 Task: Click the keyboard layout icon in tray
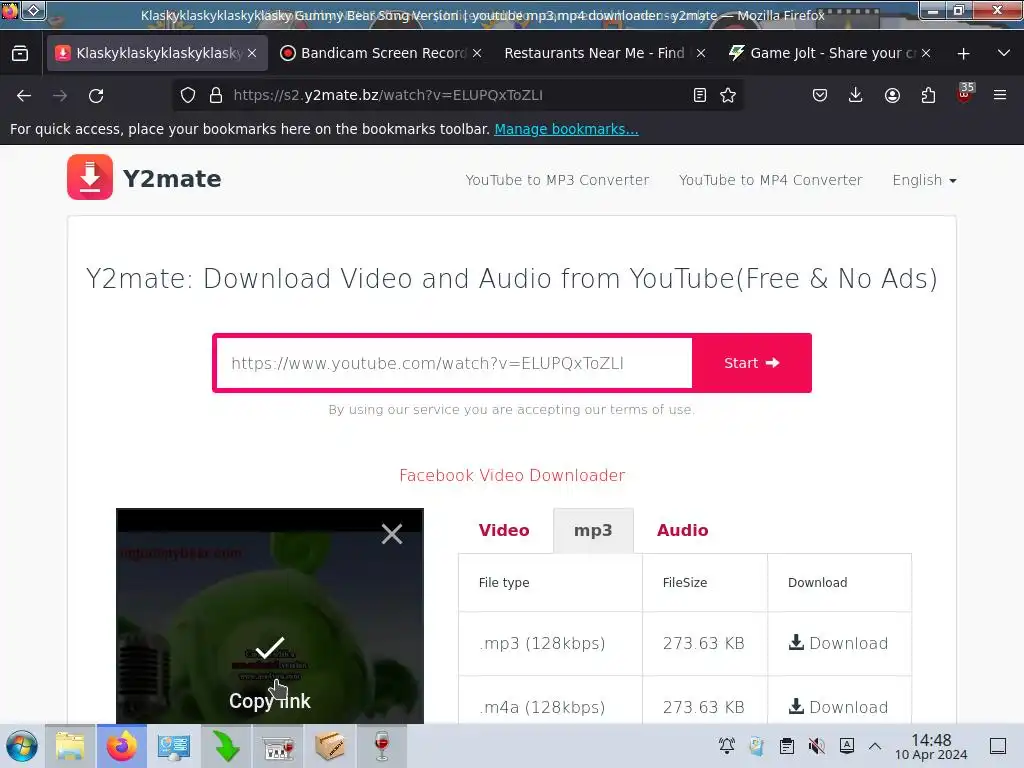pos(846,746)
